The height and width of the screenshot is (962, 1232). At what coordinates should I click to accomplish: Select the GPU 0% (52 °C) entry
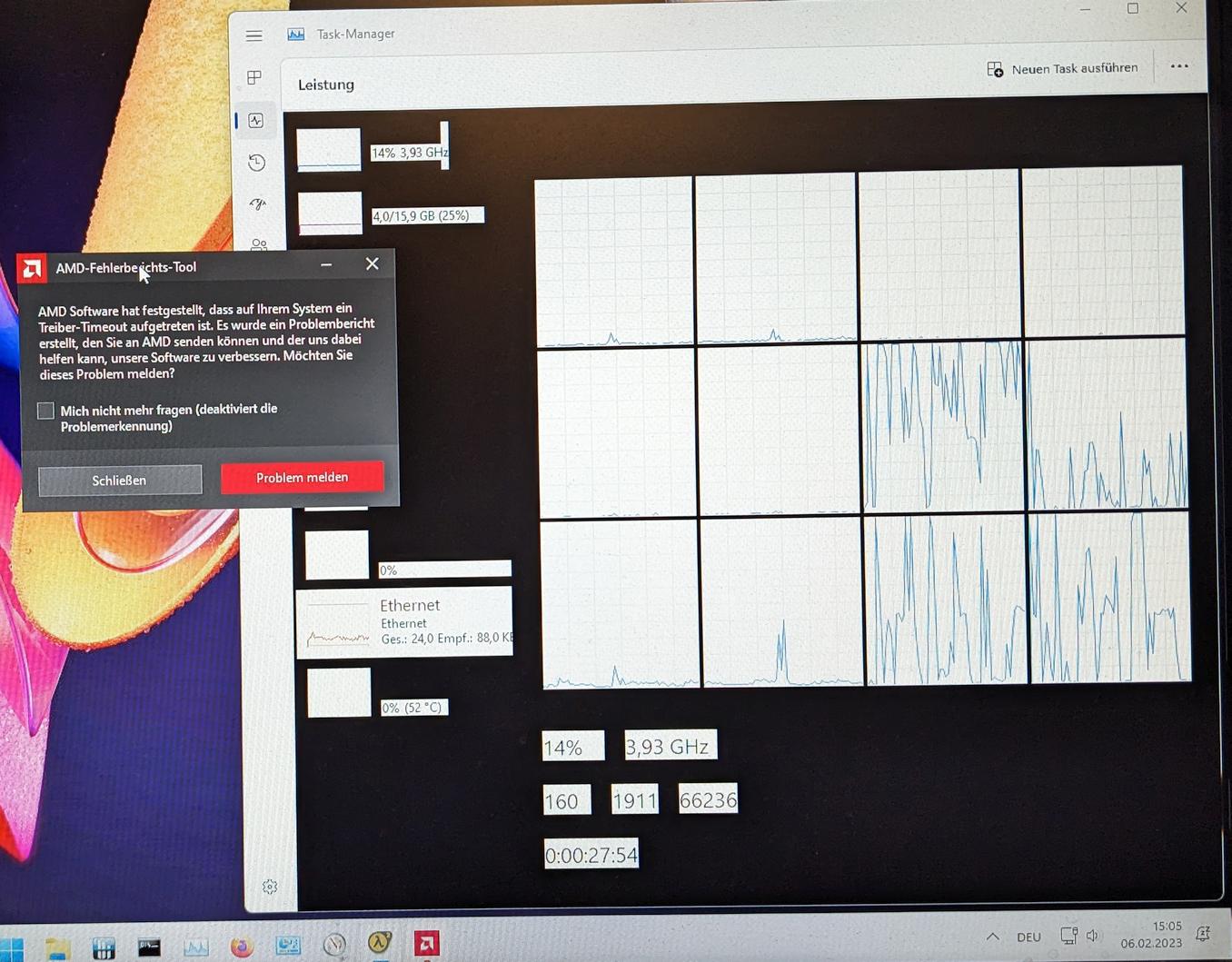(x=377, y=693)
